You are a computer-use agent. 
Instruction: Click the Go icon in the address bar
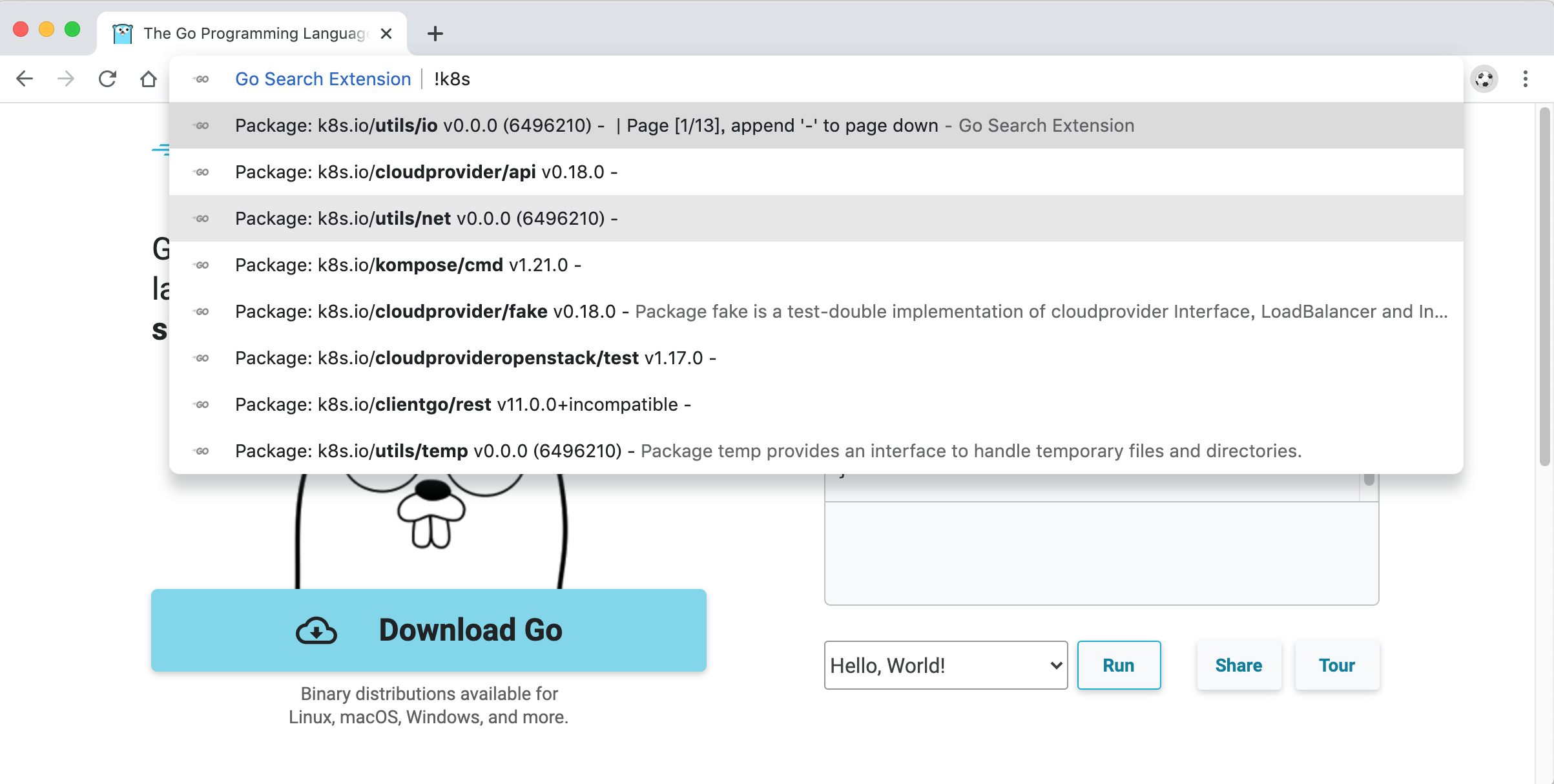[202, 79]
